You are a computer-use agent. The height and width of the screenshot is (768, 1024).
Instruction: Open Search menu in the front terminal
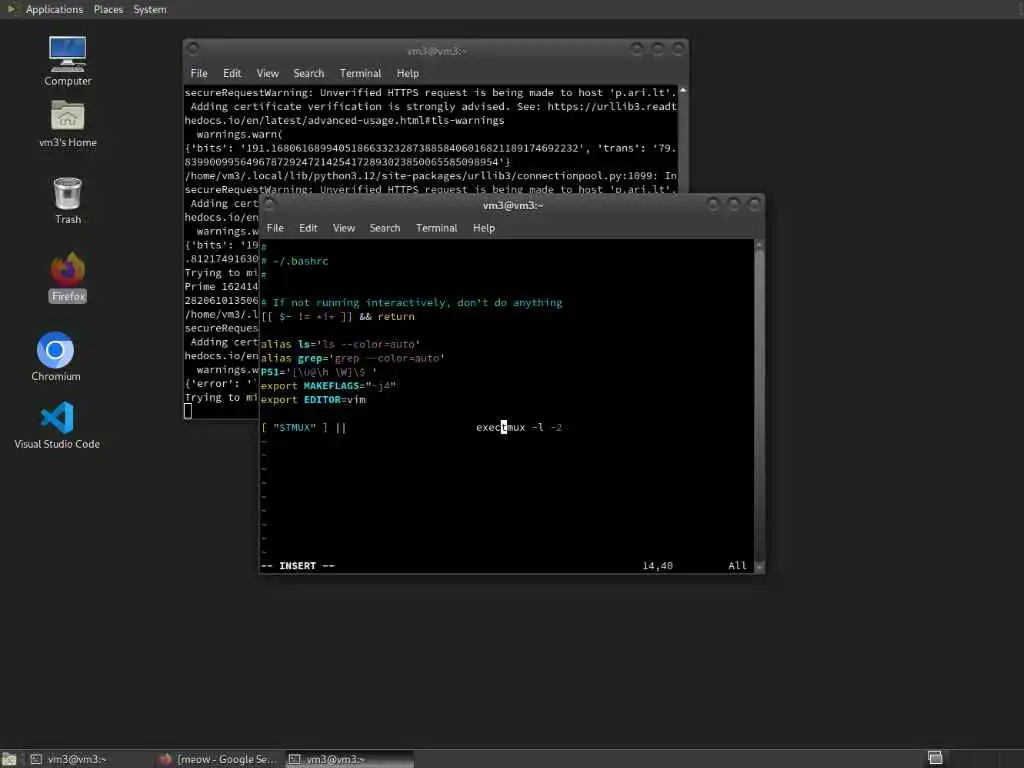tap(385, 228)
